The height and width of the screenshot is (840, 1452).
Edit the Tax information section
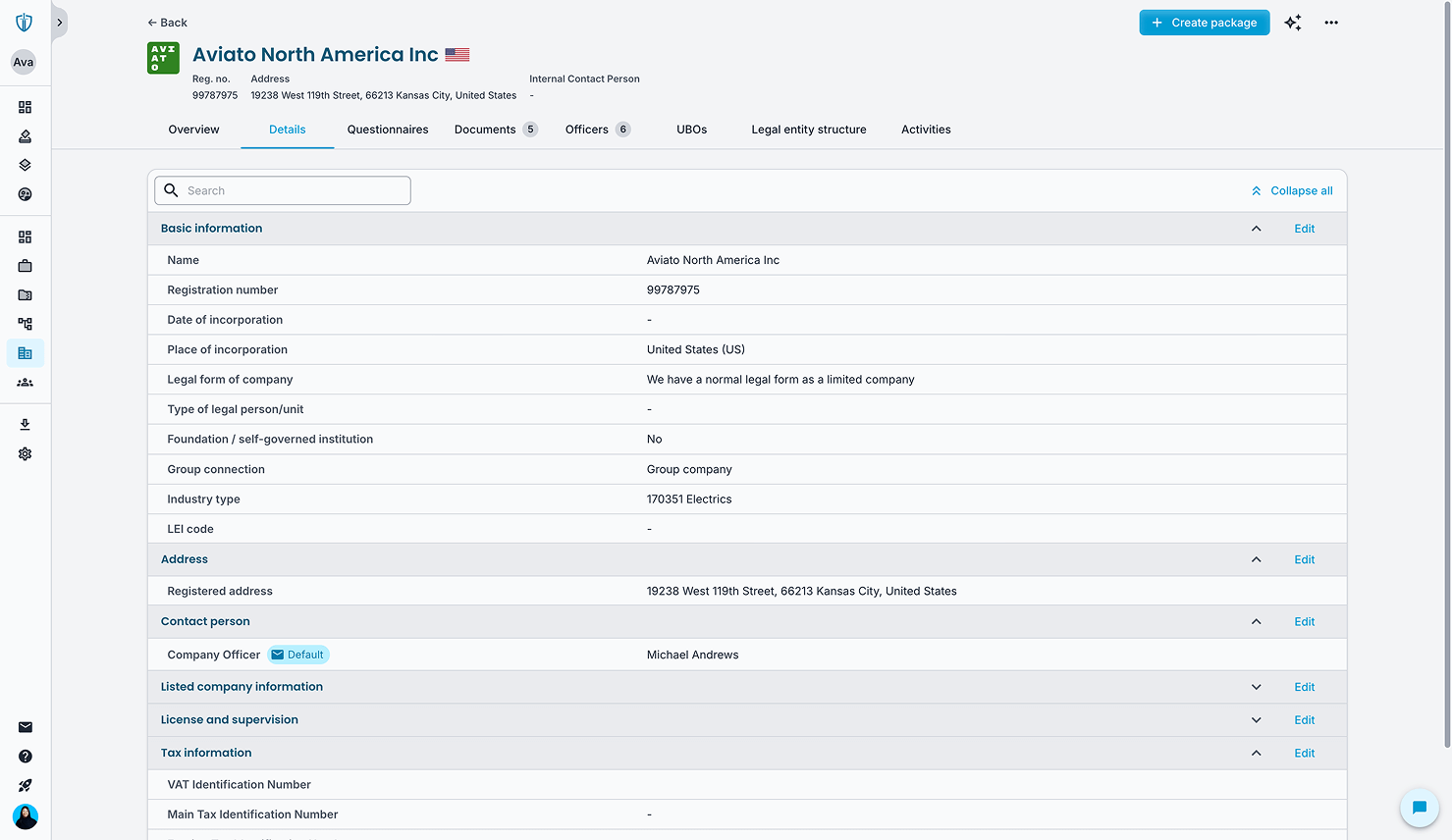[x=1304, y=753]
